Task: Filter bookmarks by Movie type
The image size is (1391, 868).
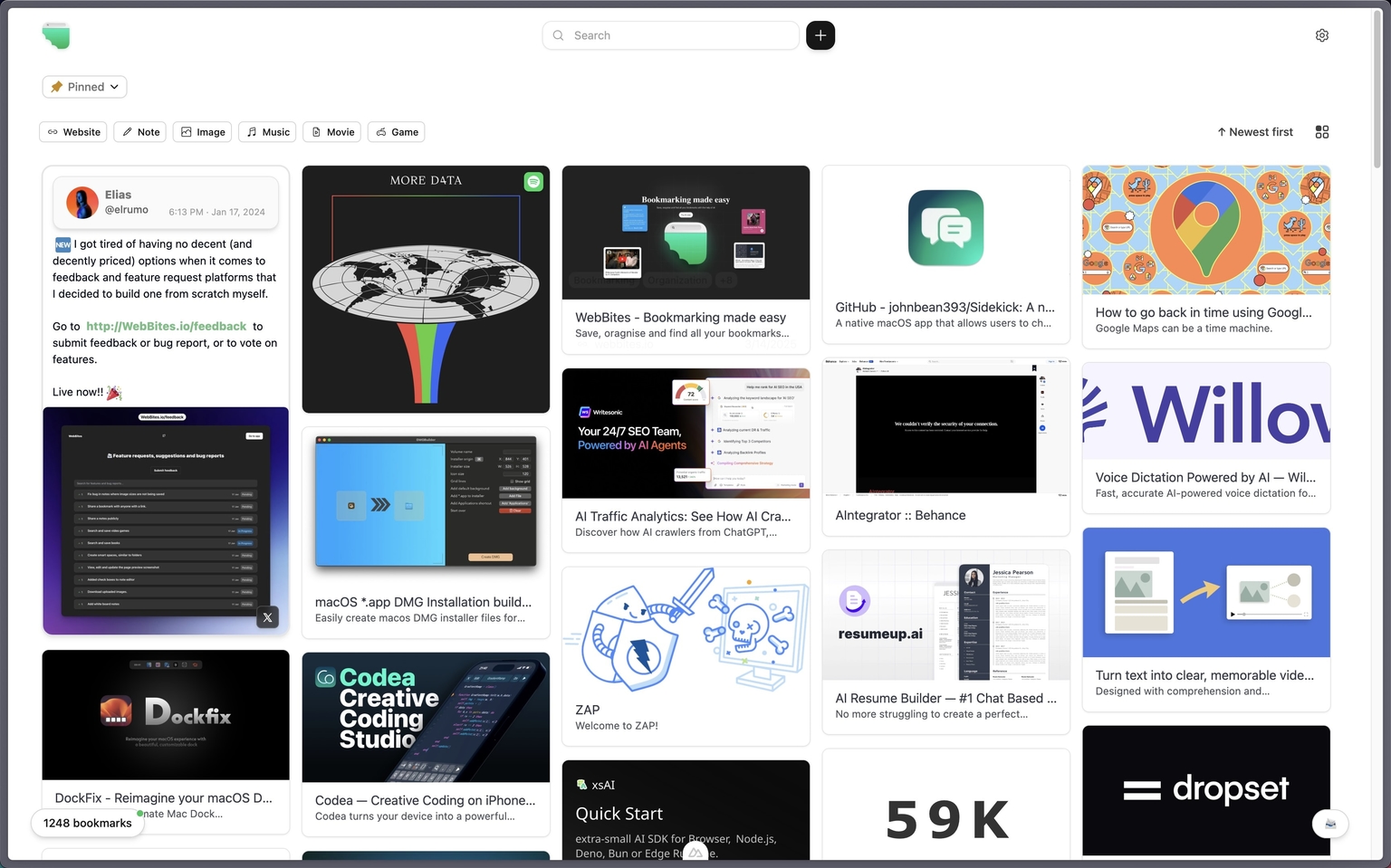Action: click(332, 132)
